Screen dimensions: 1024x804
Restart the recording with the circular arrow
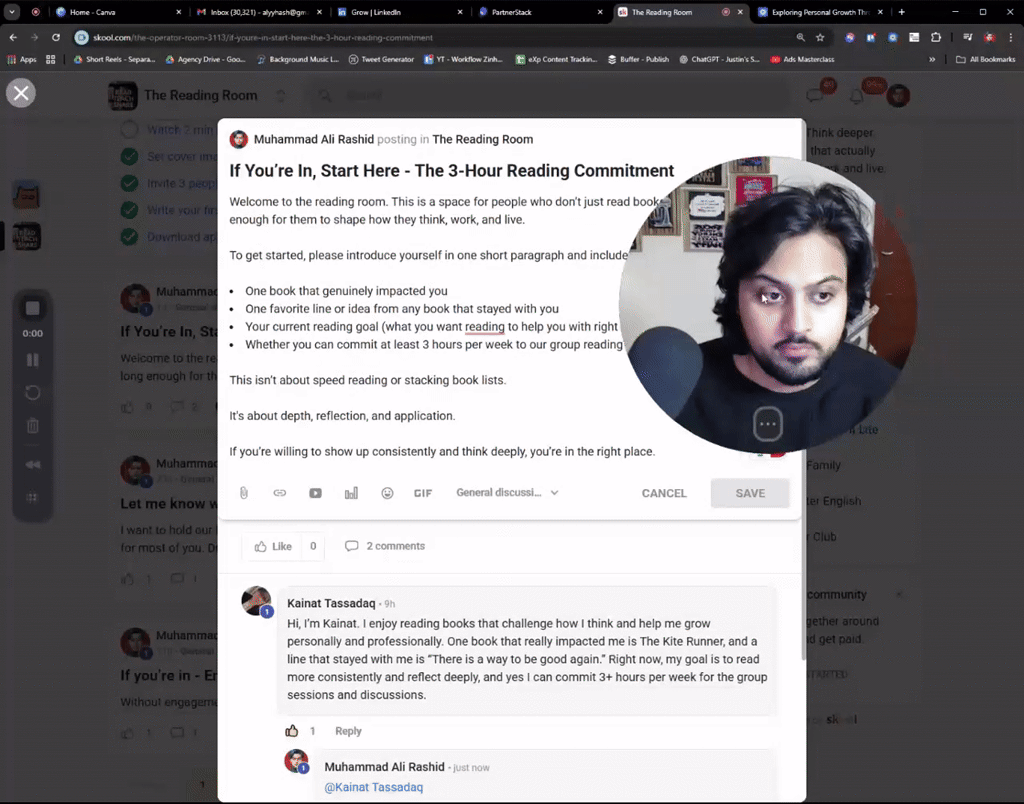click(33, 393)
